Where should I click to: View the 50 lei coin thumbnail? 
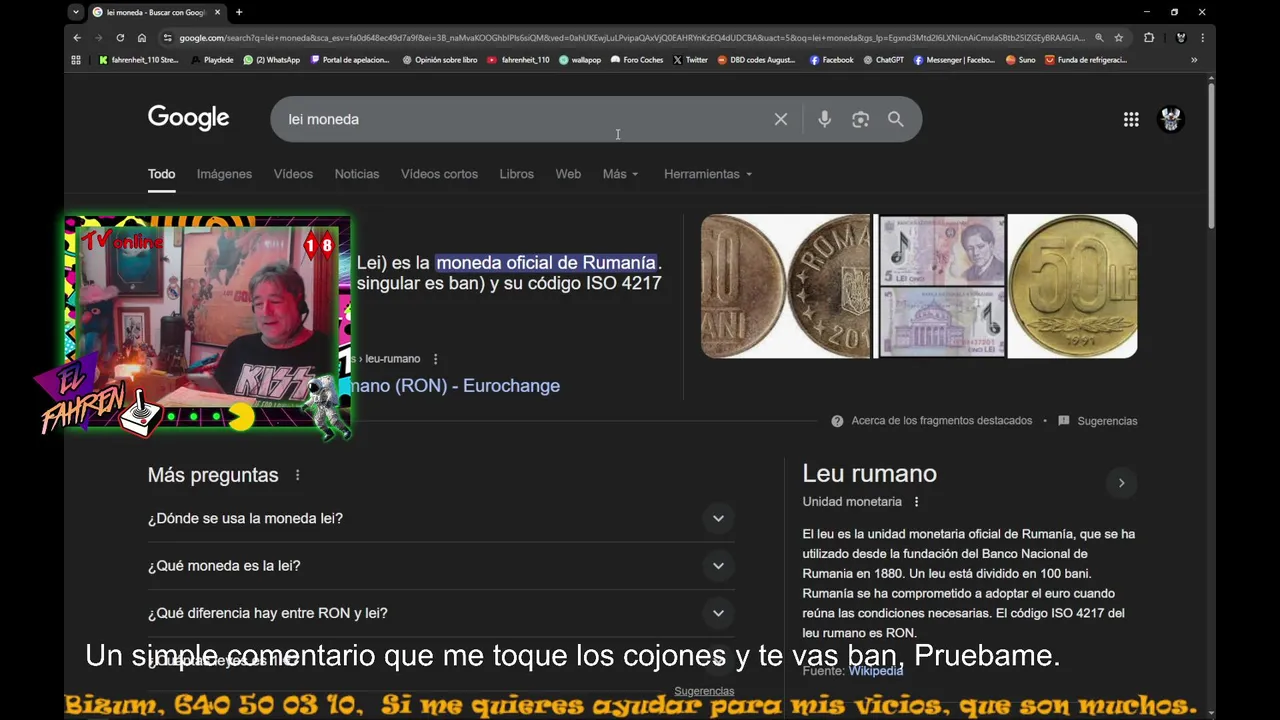click(x=1072, y=286)
